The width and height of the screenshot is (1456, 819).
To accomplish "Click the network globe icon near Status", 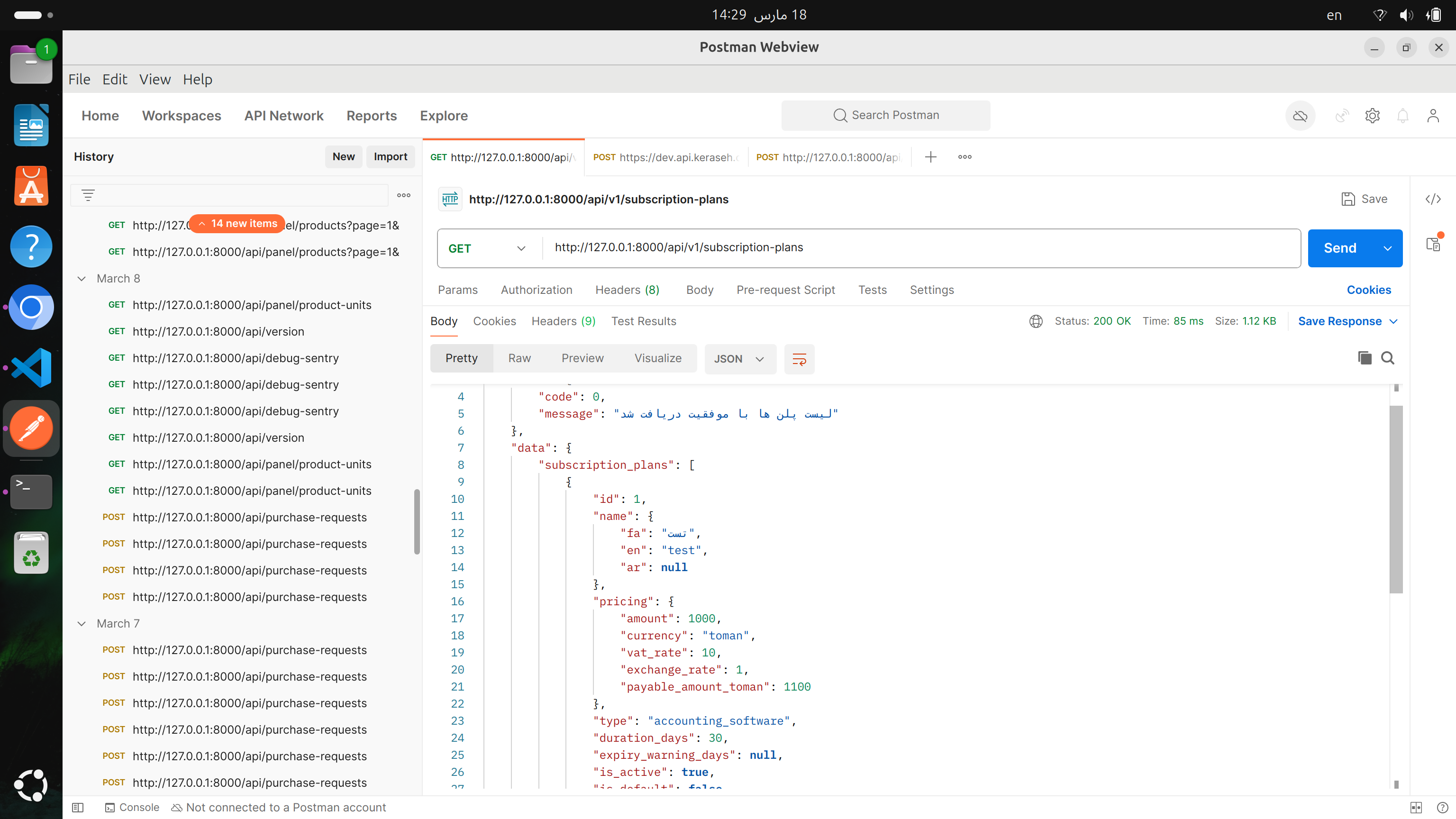I will (1036, 321).
